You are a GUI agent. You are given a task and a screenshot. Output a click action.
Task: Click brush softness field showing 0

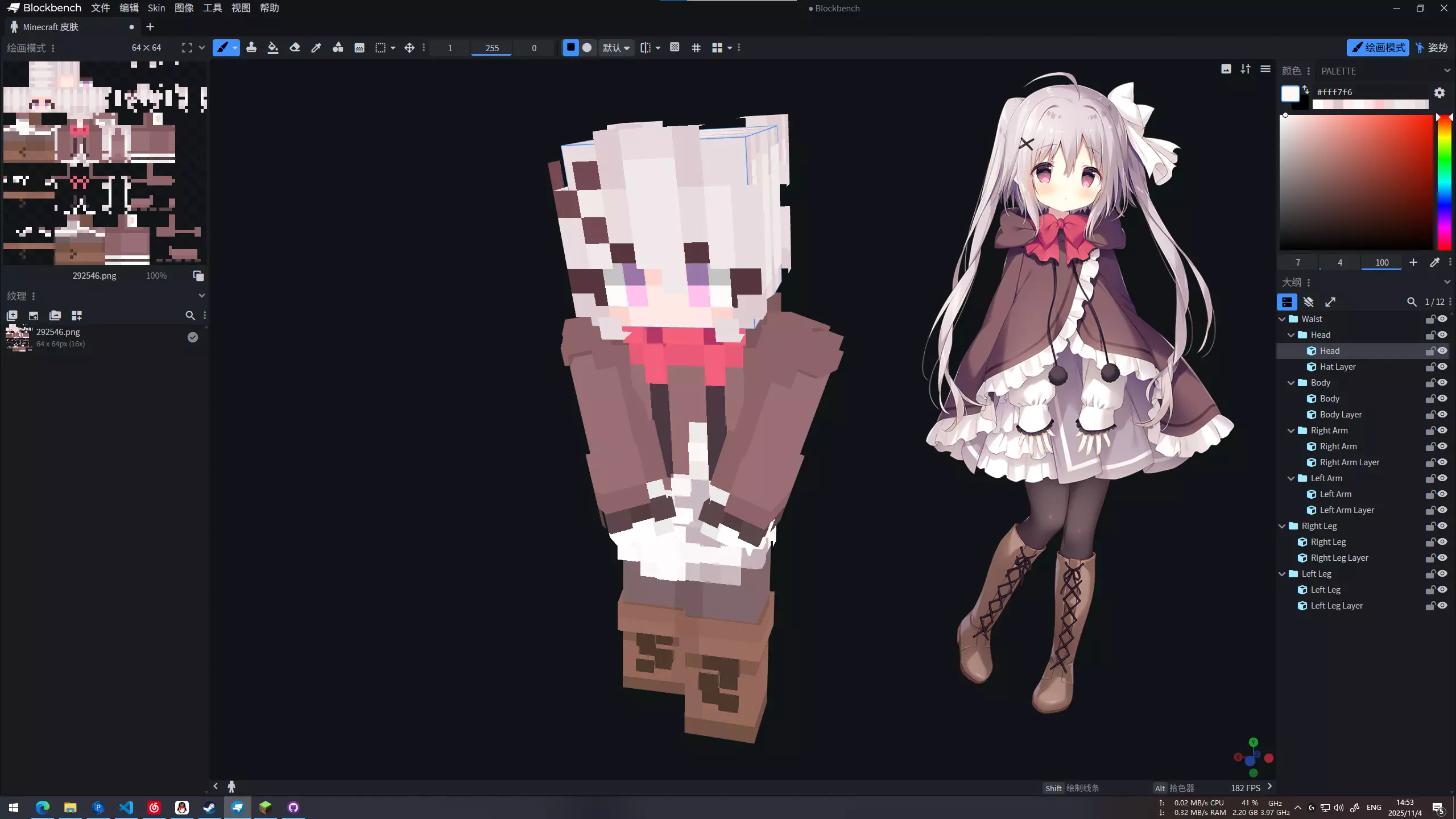coord(534,48)
